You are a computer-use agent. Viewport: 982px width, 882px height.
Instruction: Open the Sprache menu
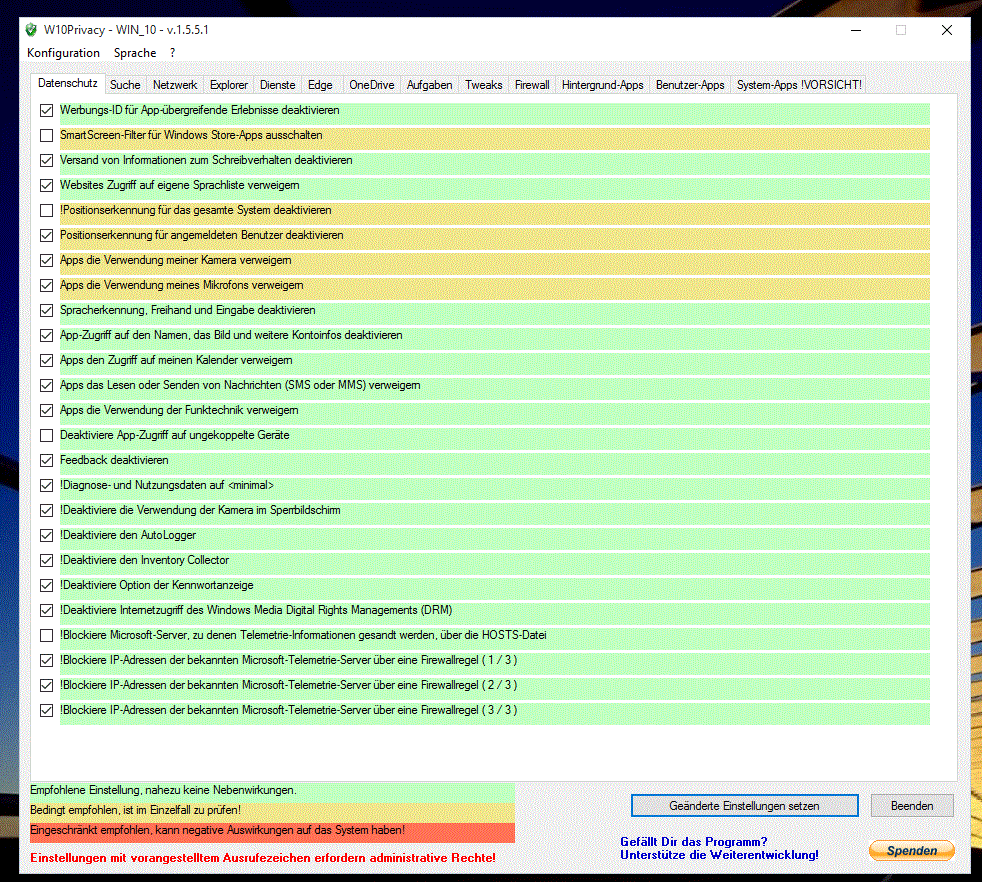pyautogui.click(x=135, y=53)
